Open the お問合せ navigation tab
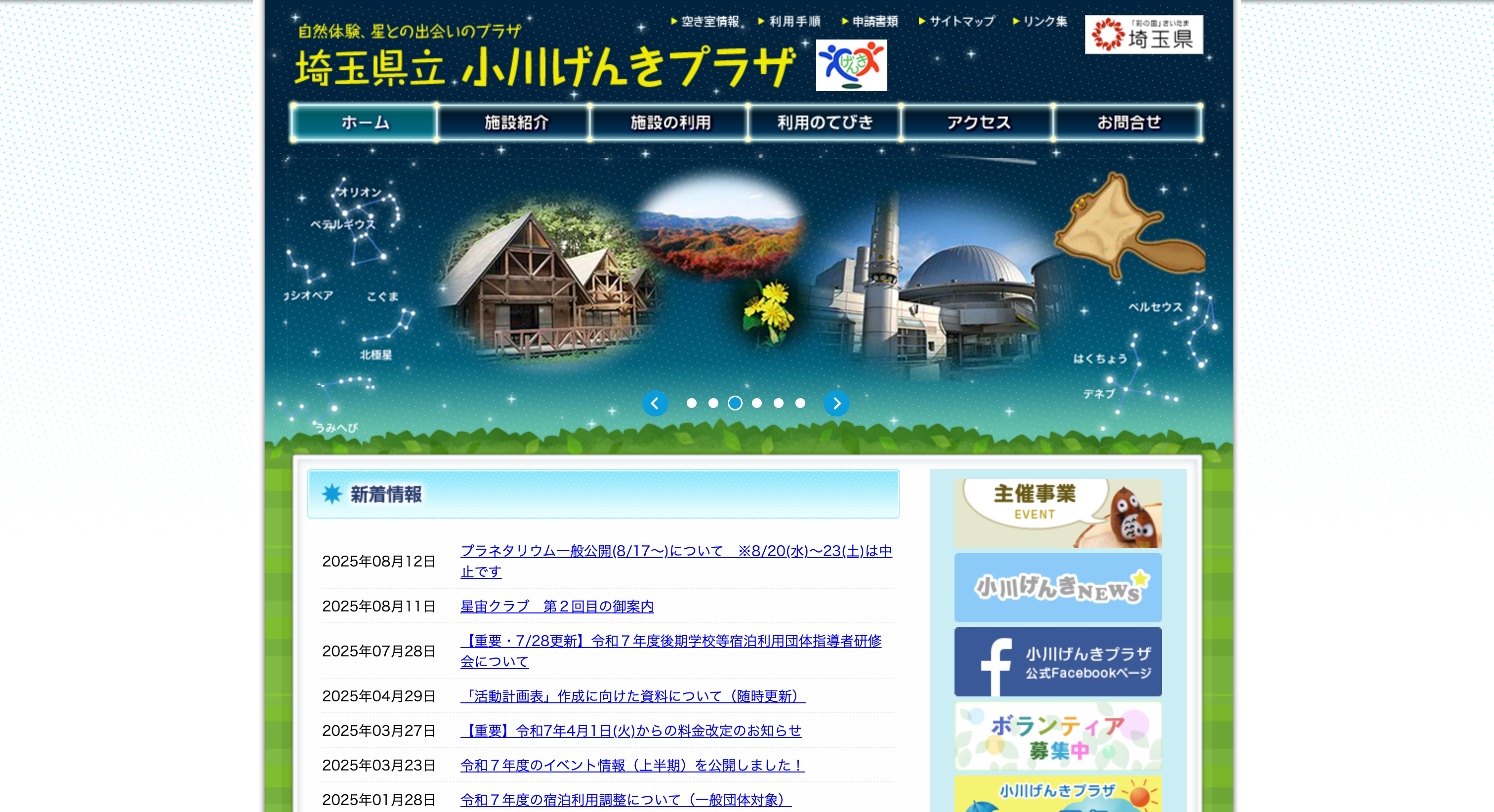Viewport: 1494px width, 812px height. pyautogui.click(x=1128, y=122)
